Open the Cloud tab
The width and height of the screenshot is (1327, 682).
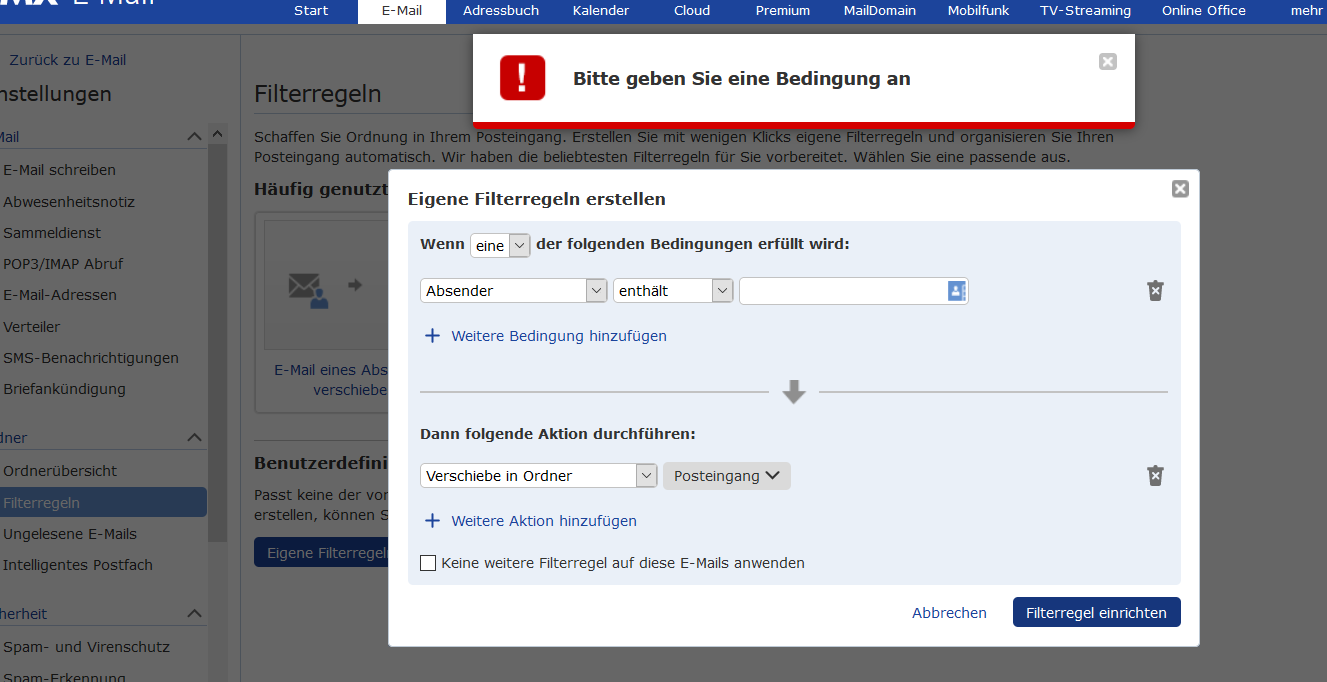click(692, 11)
